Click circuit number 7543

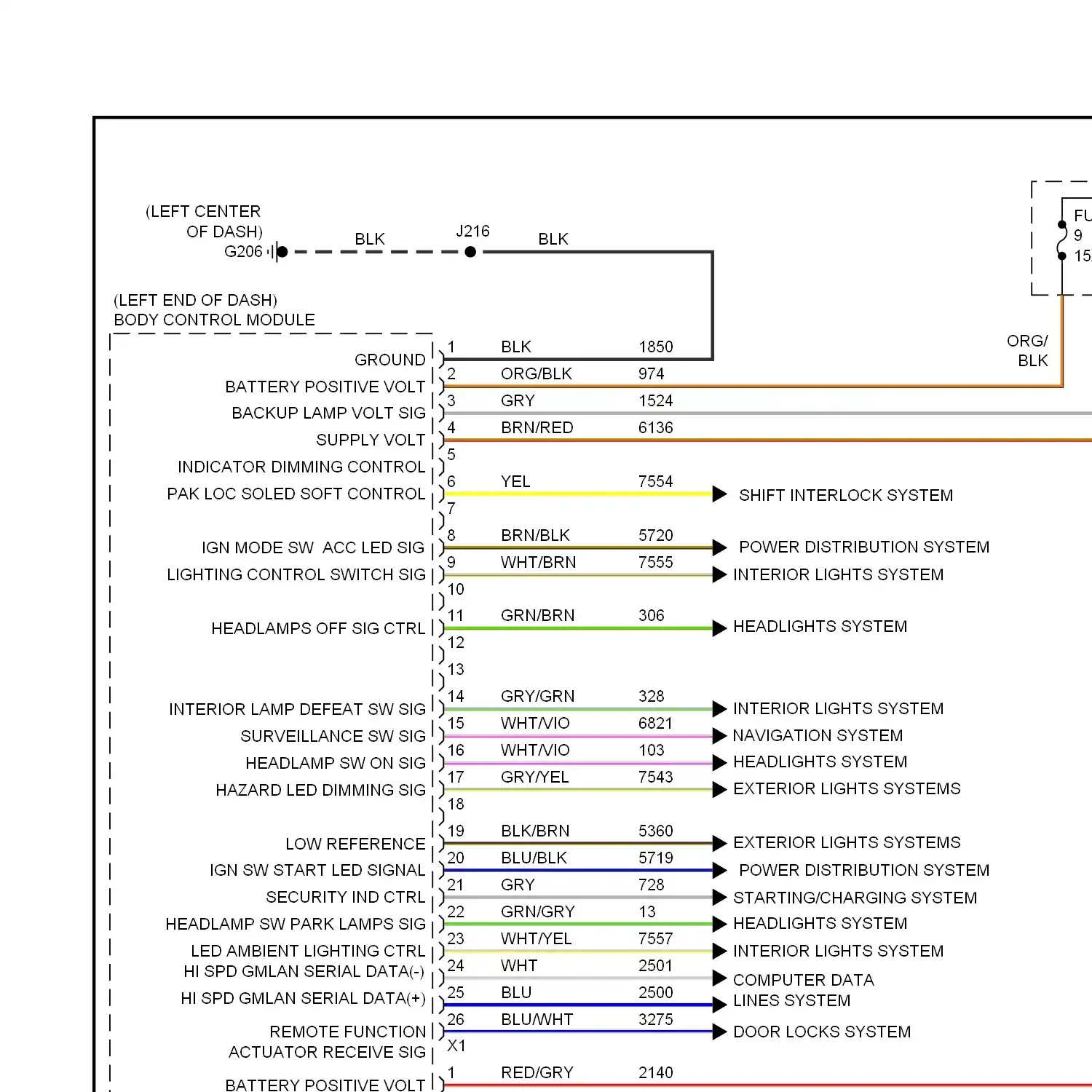(656, 777)
